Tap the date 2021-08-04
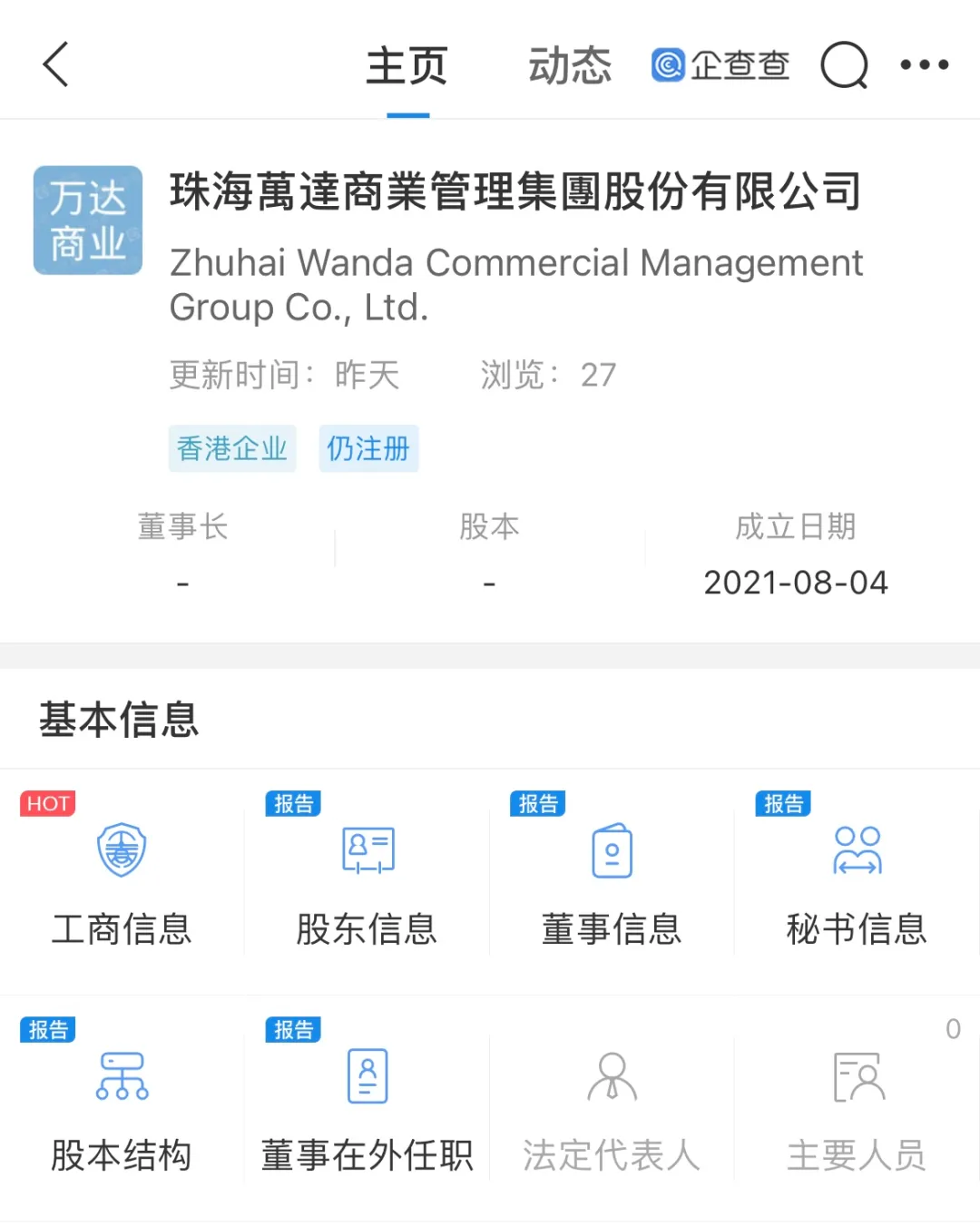This screenshot has height=1226, width=980. tap(796, 583)
